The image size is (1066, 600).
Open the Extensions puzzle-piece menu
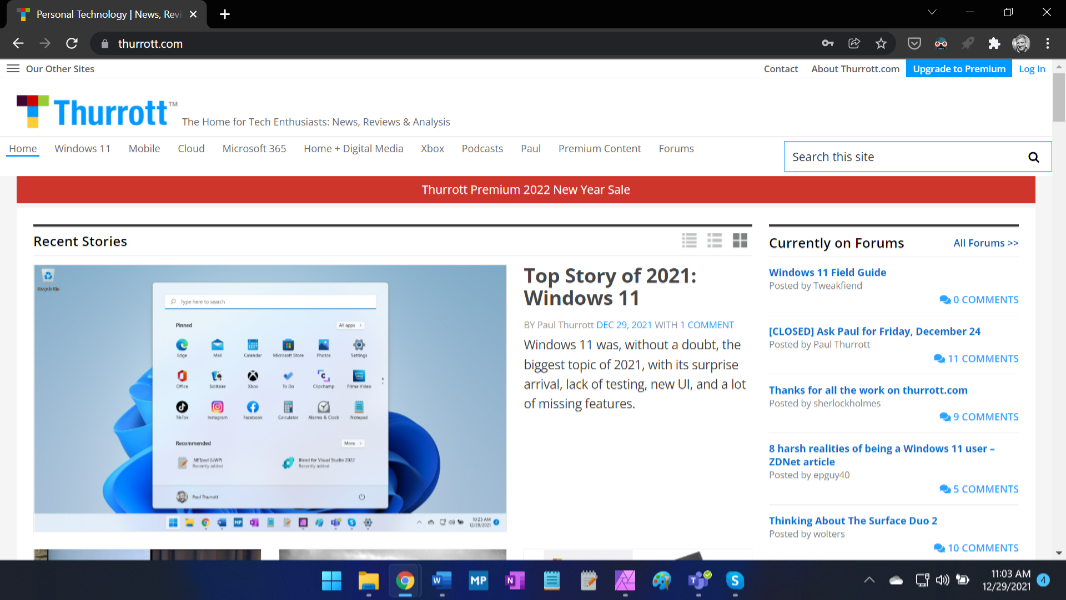[994, 44]
